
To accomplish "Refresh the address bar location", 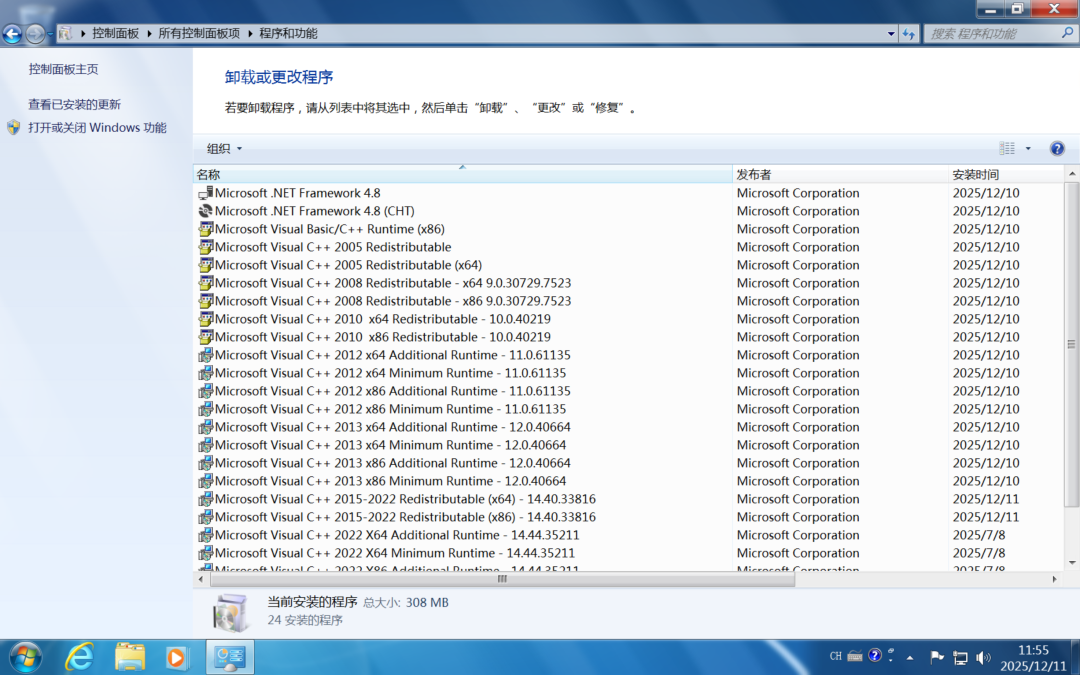I will point(908,33).
